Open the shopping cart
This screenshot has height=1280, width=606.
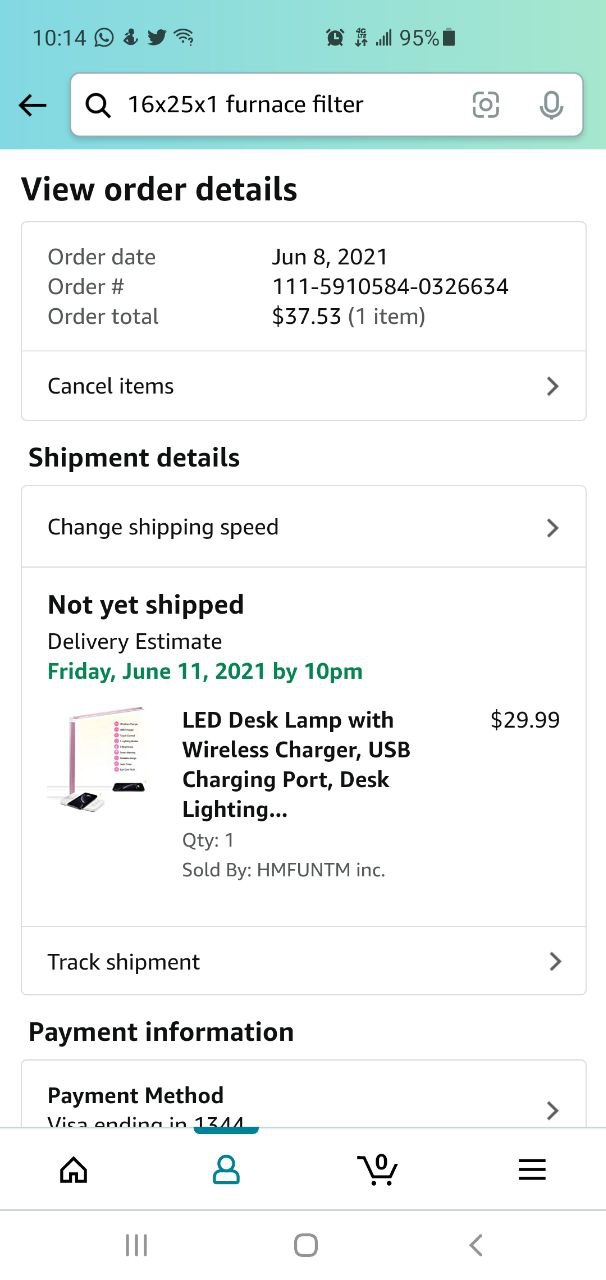(x=378, y=1170)
